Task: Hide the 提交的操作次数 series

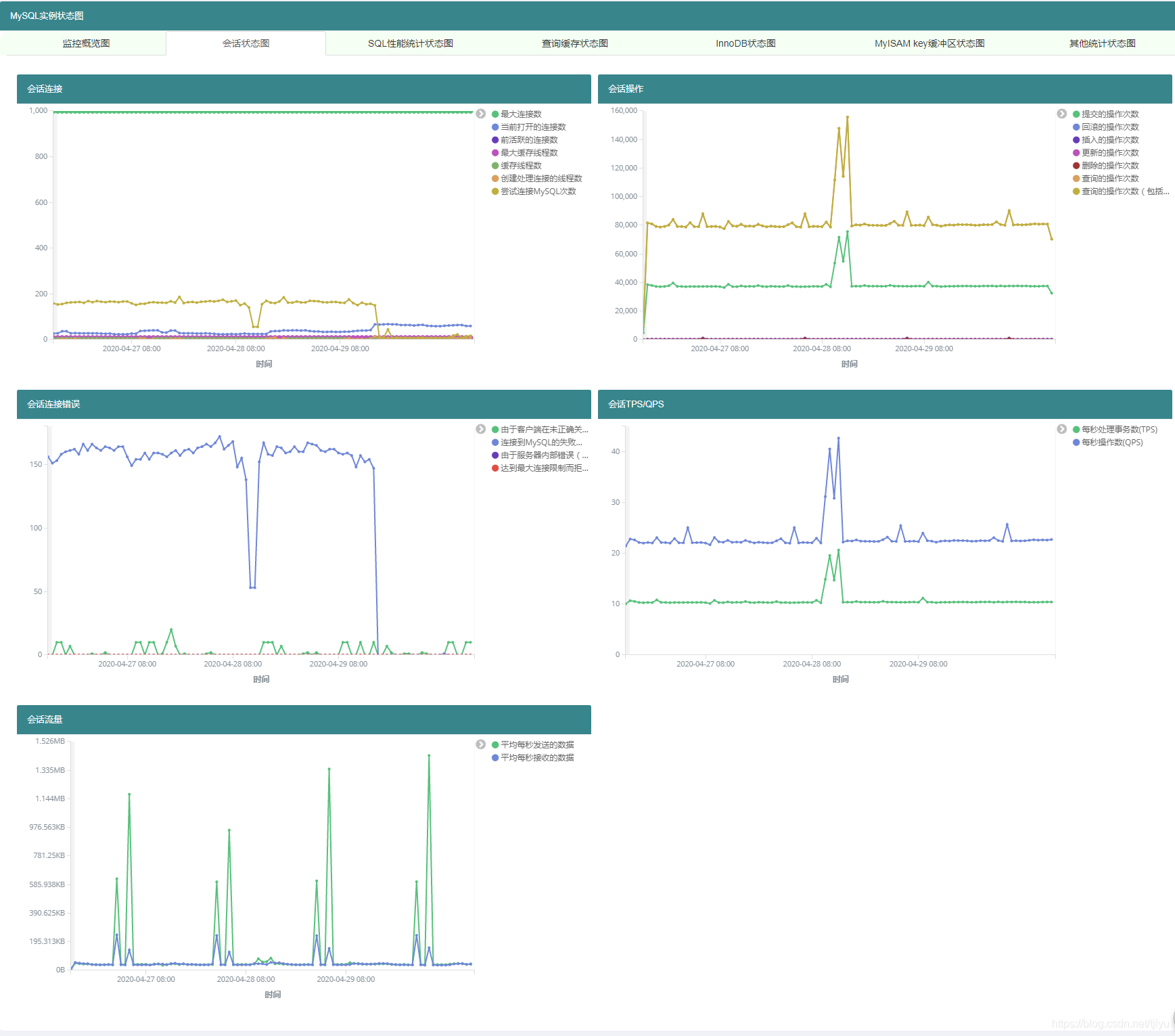Action: click(1106, 114)
